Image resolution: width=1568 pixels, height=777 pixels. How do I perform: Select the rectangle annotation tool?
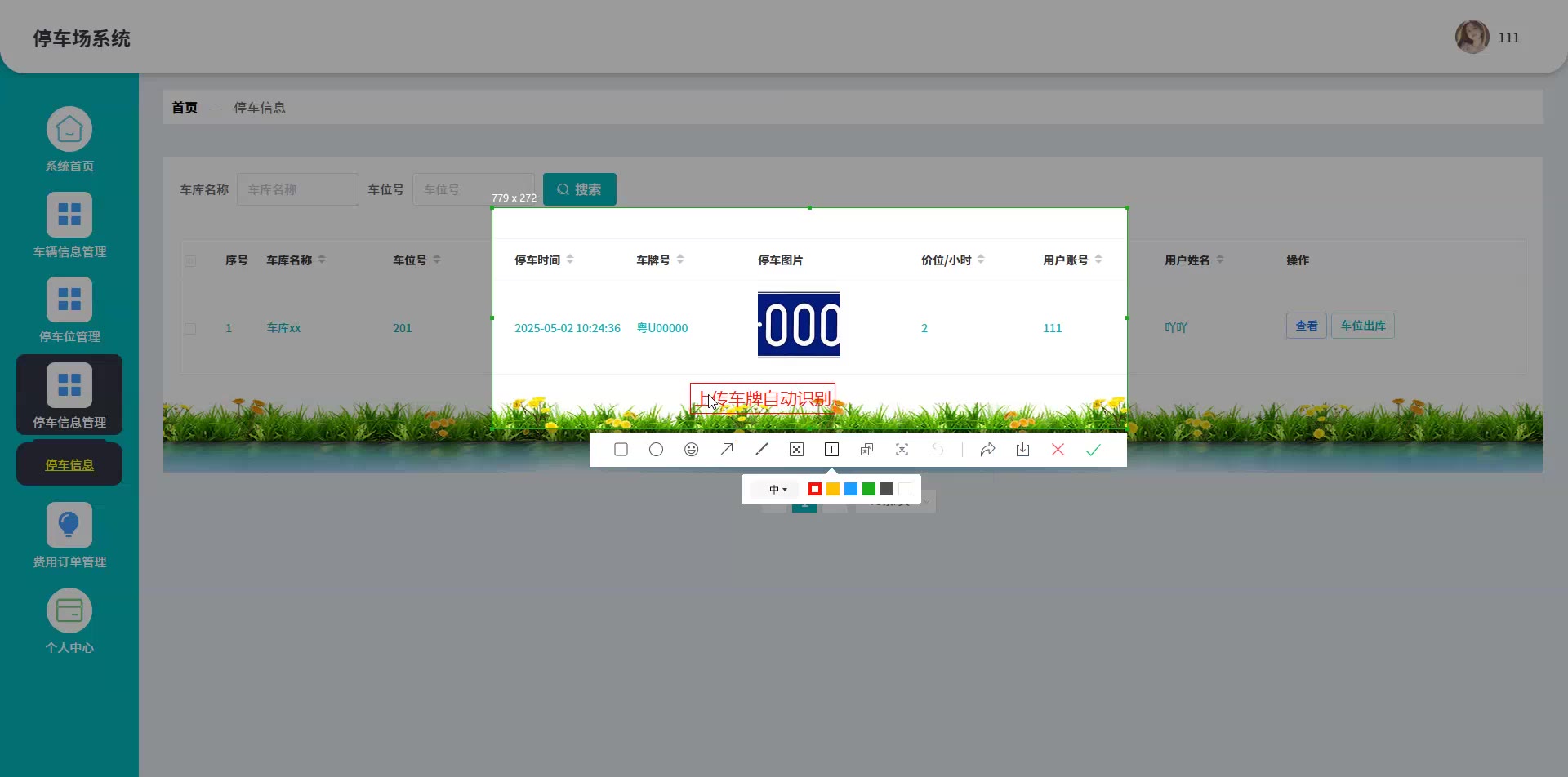coord(621,450)
